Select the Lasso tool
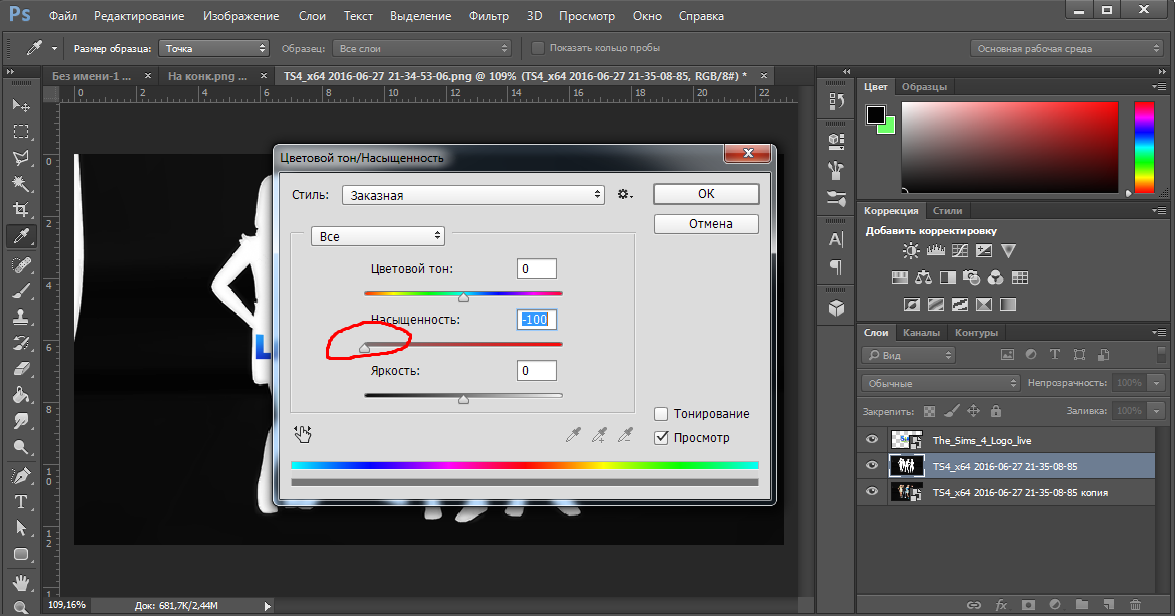Viewport: 1175px width, 616px height. coord(21,157)
